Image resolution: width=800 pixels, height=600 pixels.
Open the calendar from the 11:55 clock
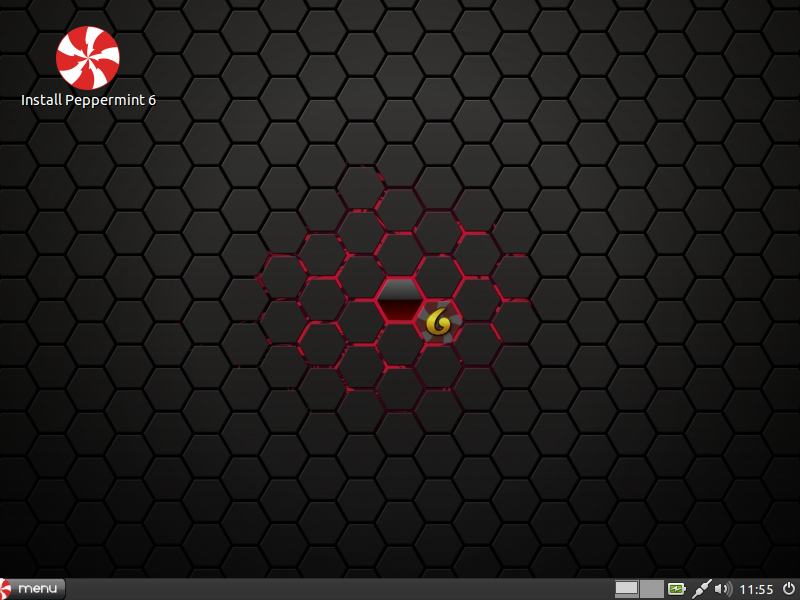[756, 589]
